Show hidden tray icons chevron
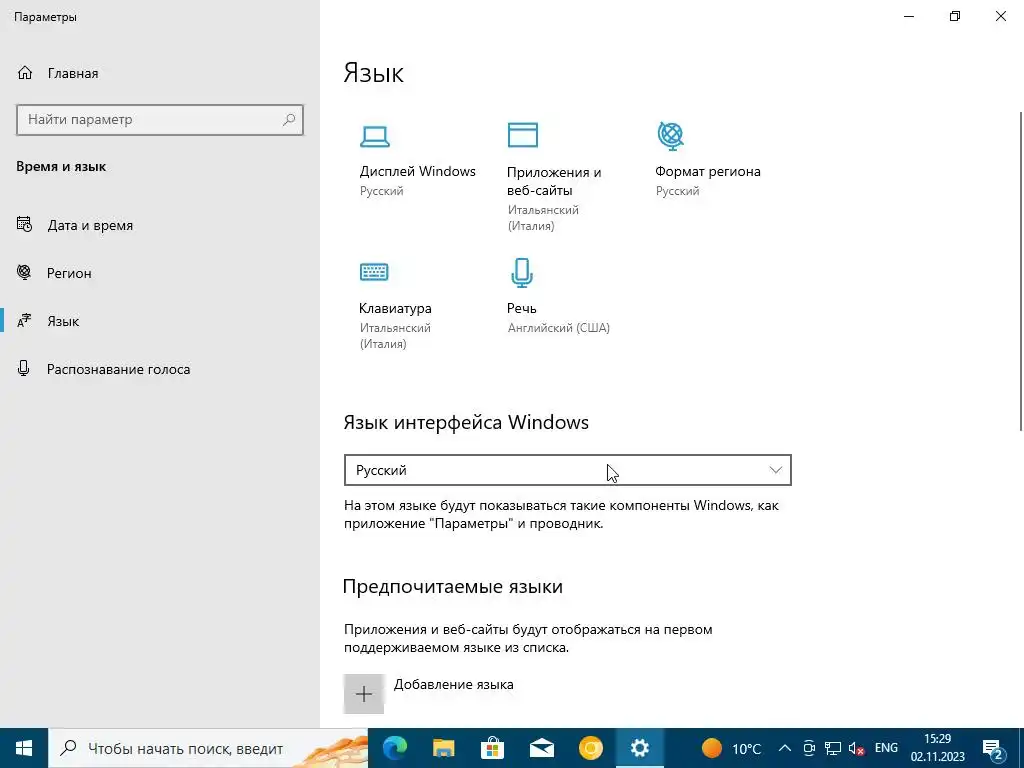This screenshot has height=768, width=1024. coord(785,748)
